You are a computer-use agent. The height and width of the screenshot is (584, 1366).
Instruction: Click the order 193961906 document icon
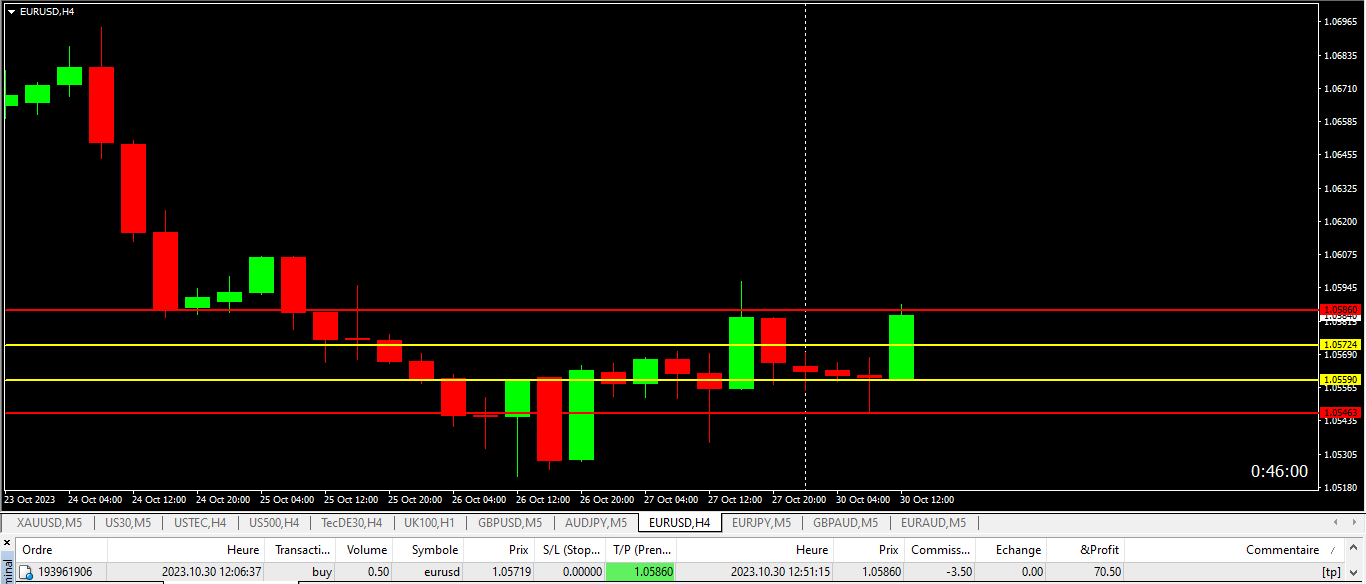point(27,572)
